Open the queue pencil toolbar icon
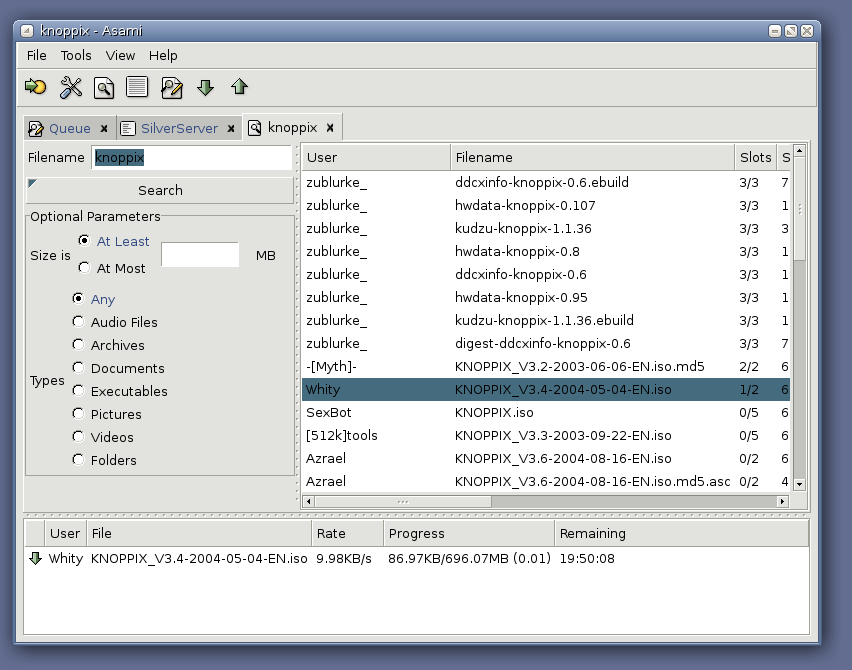This screenshot has width=852, height=670. 172,87
